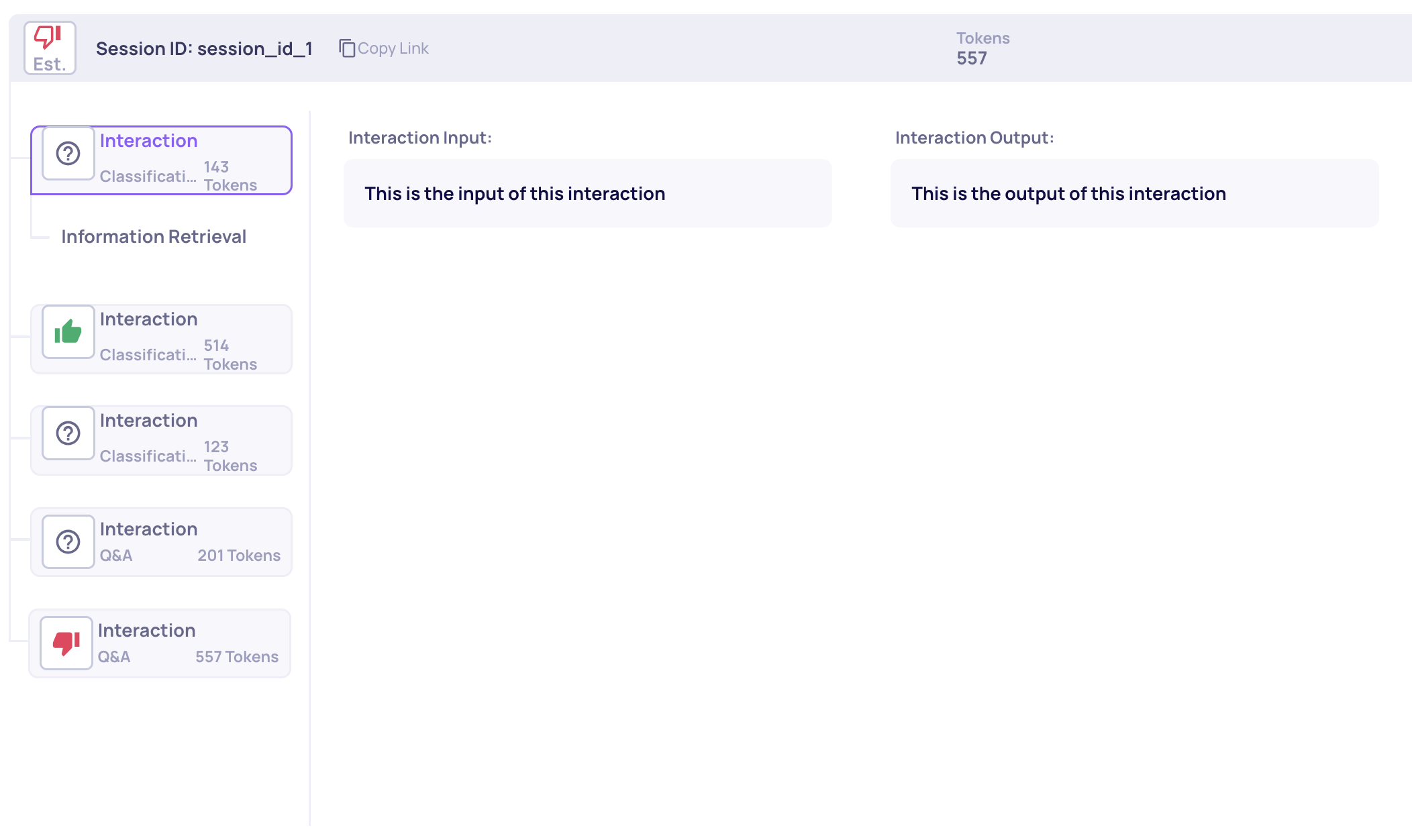Click question mark icon on 123 Tokens interaction
This screenshot has height=840, width=1412.
pos(68,433)
